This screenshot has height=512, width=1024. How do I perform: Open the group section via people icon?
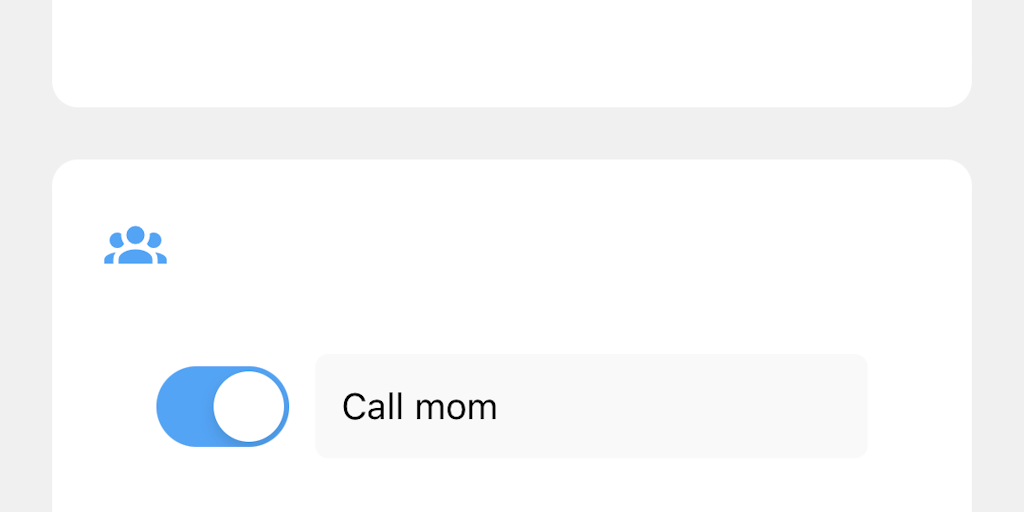135,246
